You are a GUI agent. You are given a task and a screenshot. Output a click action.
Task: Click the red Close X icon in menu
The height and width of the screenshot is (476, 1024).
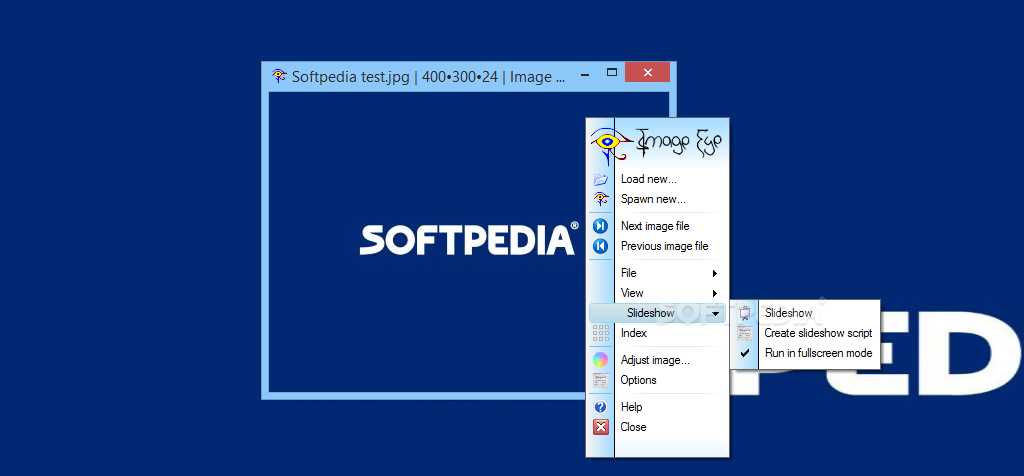pos(600,427)
